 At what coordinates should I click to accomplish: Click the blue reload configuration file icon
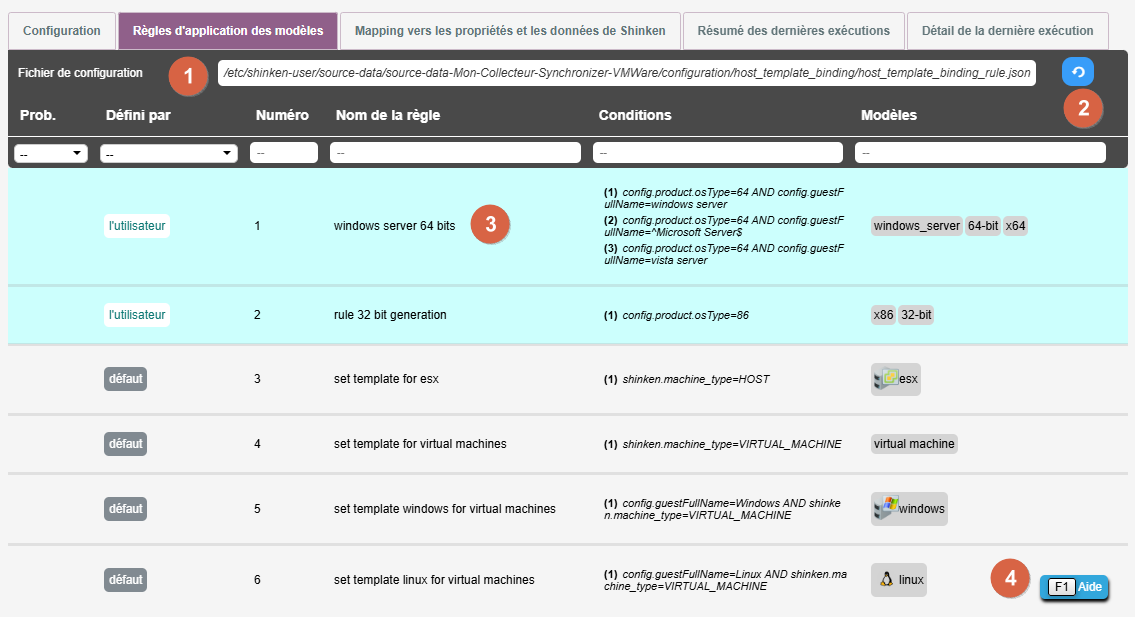1077,72
